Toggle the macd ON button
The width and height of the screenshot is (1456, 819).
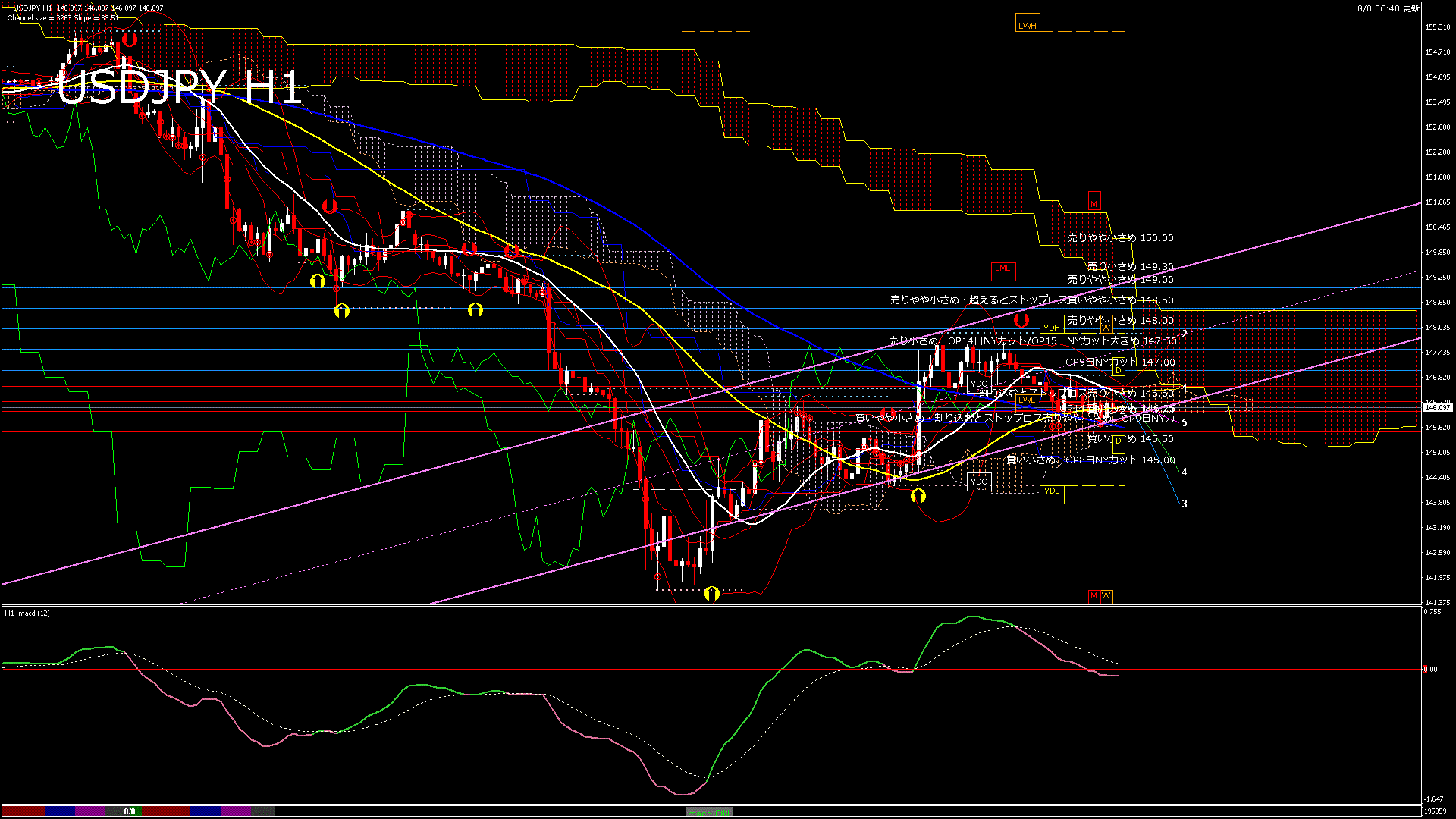point(709,812)
